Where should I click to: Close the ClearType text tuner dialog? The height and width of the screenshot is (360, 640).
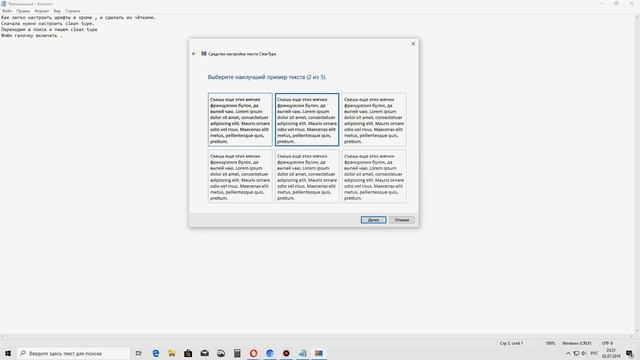pos(413,43)
